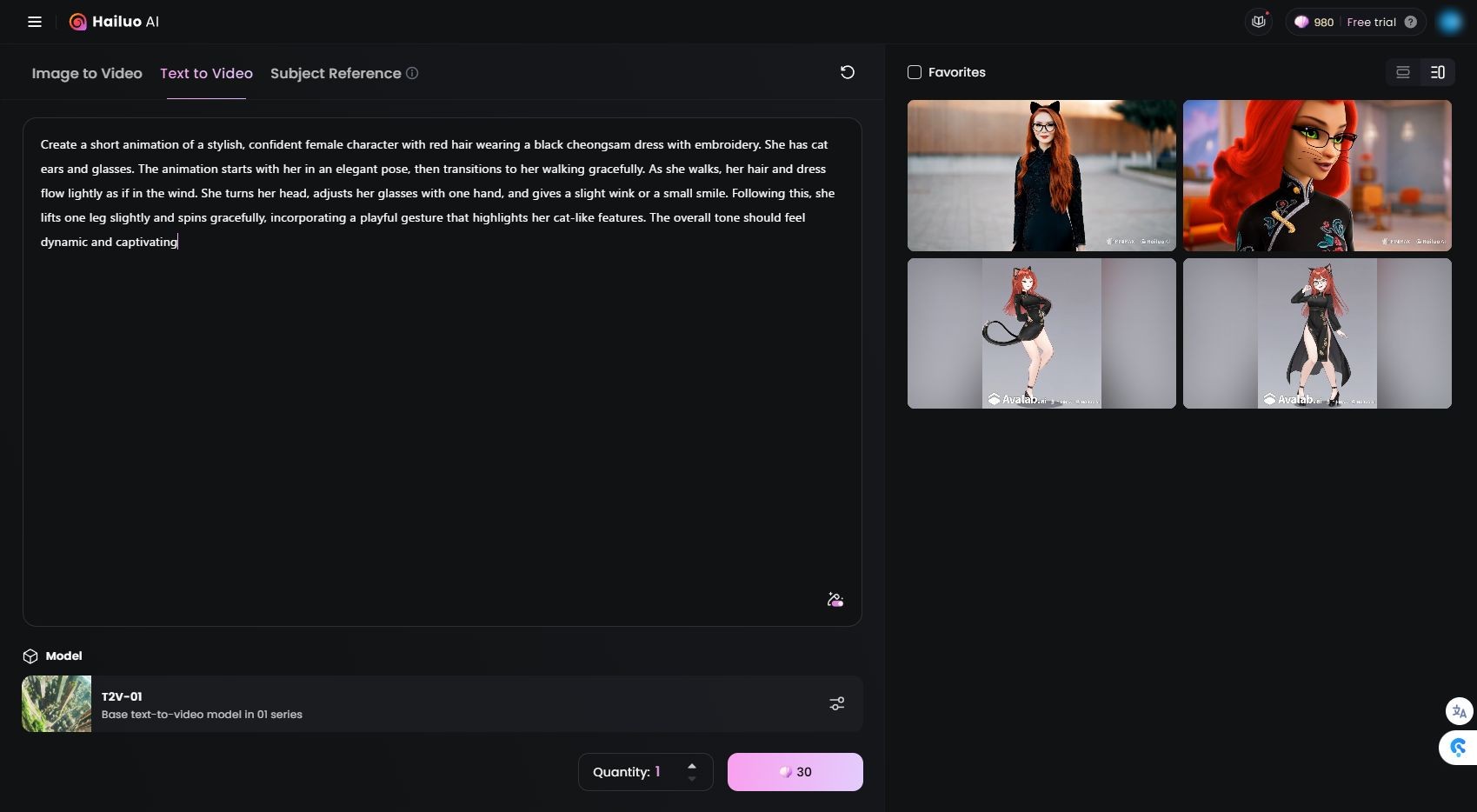Click the Favorites label

click(x=957, y=72)
